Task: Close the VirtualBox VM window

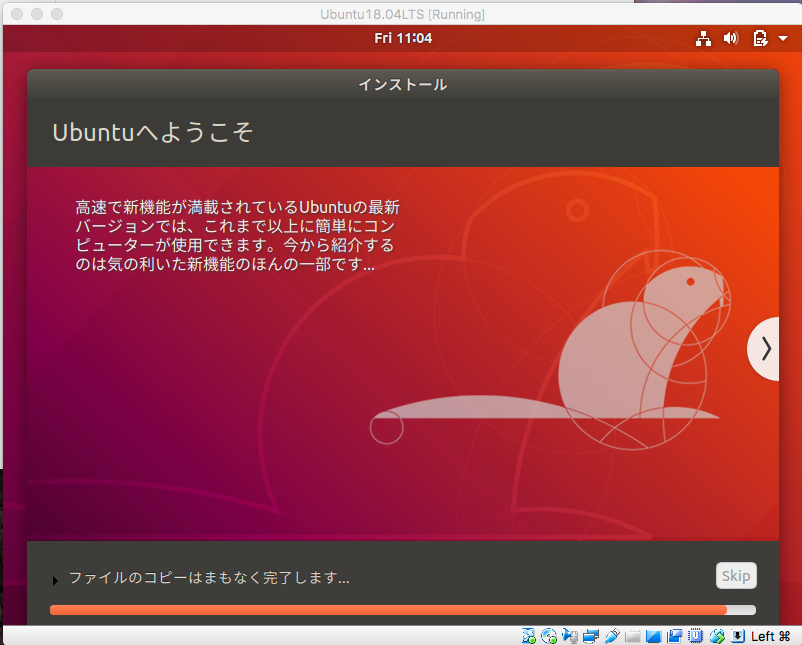Action: click(x=17, y=14)
